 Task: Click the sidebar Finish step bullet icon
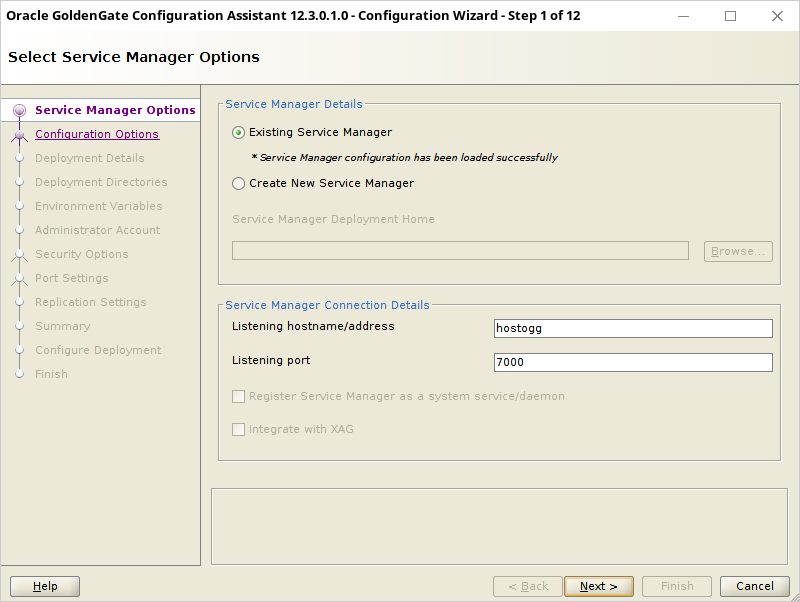(x=19, y=374)
